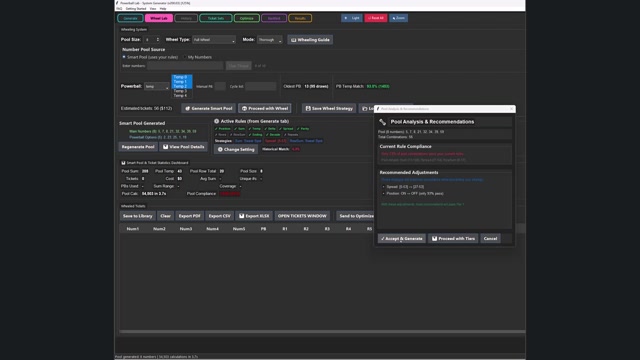This screenshot has height=360, width=640.
Task: Select Temp 0 in the list
Action: 182,77
